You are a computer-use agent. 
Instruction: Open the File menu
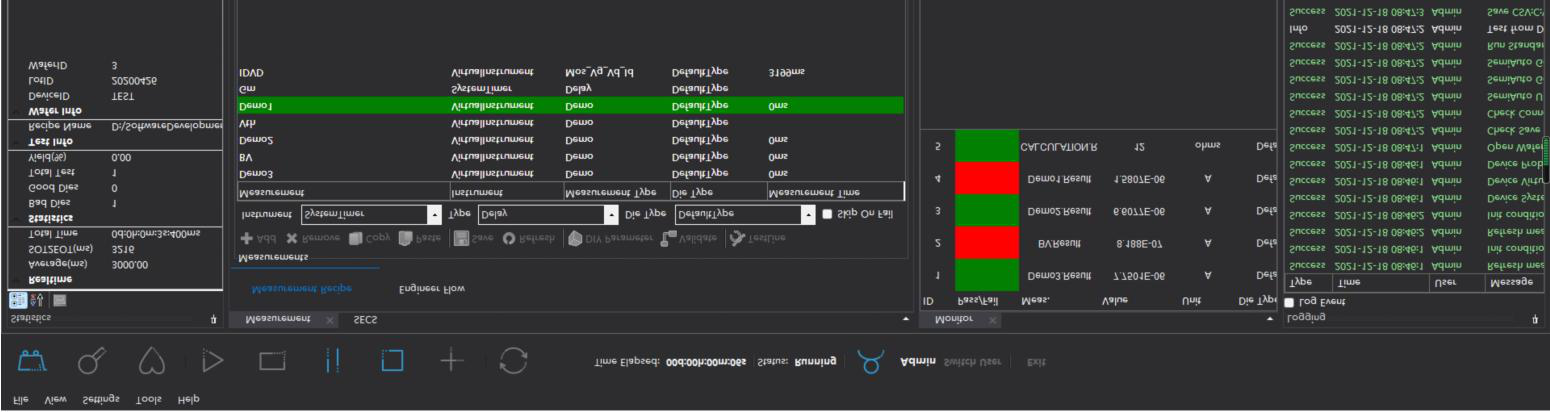(20, 400)
